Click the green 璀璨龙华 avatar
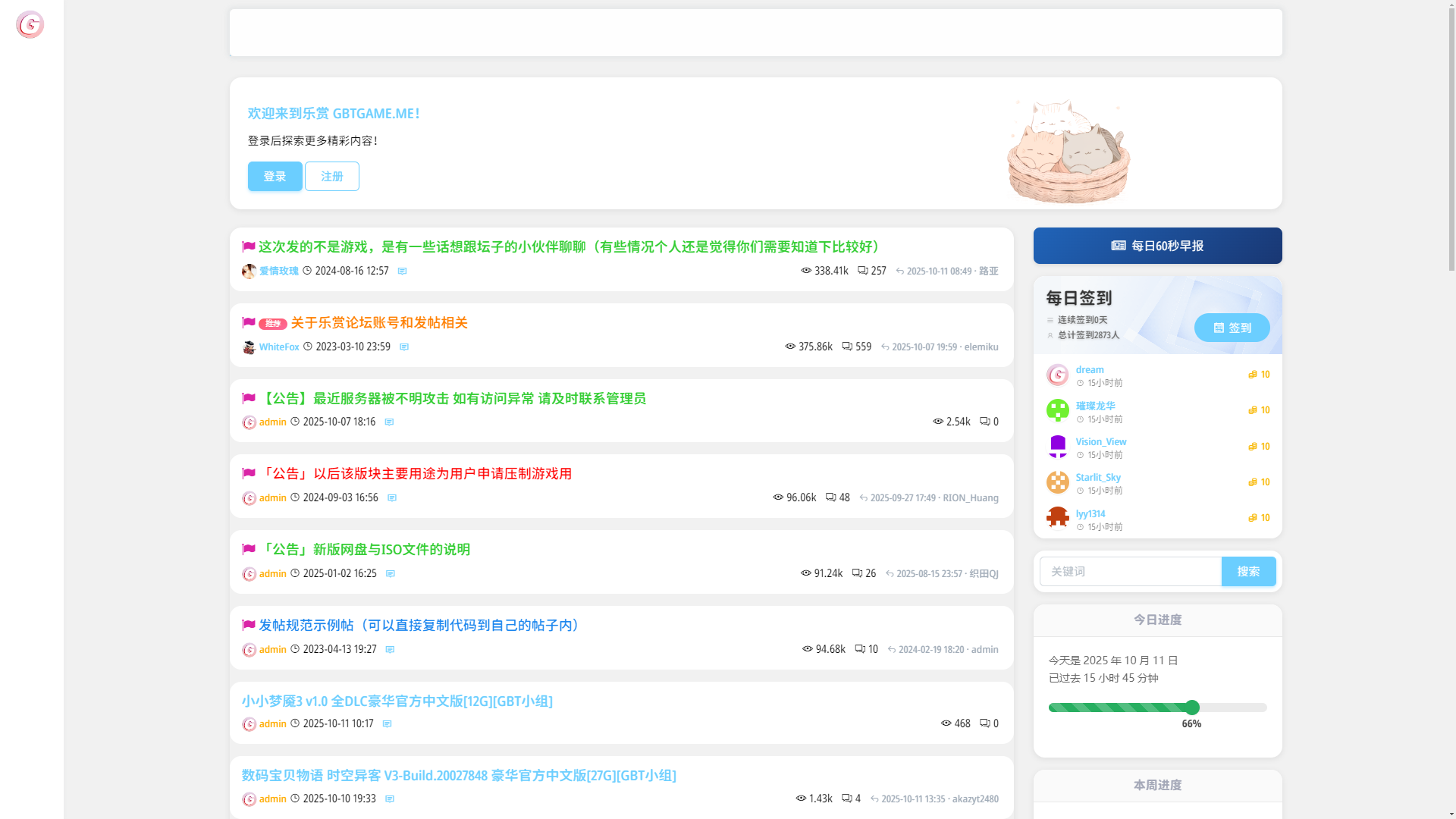 tap(1057, 410)
